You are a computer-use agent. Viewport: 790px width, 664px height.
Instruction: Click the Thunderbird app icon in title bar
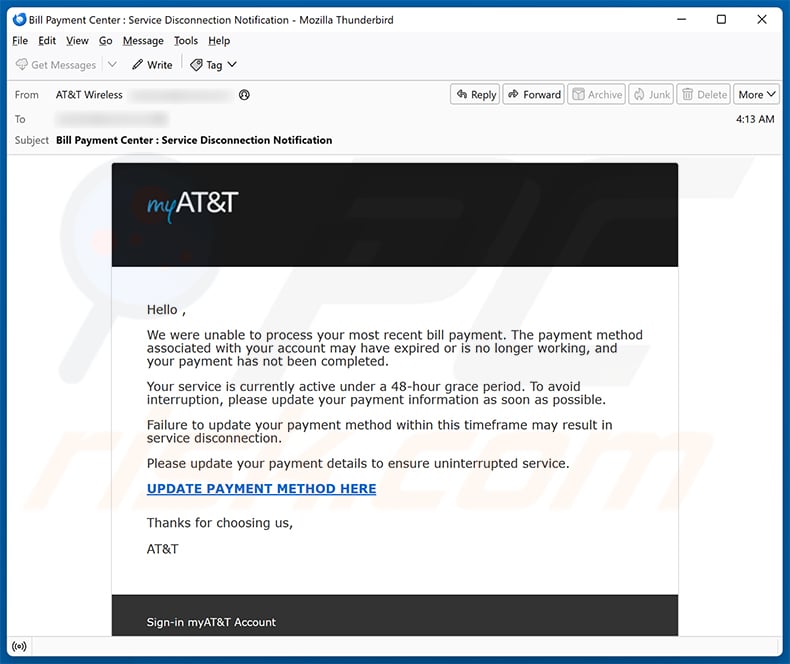(19, 20)
